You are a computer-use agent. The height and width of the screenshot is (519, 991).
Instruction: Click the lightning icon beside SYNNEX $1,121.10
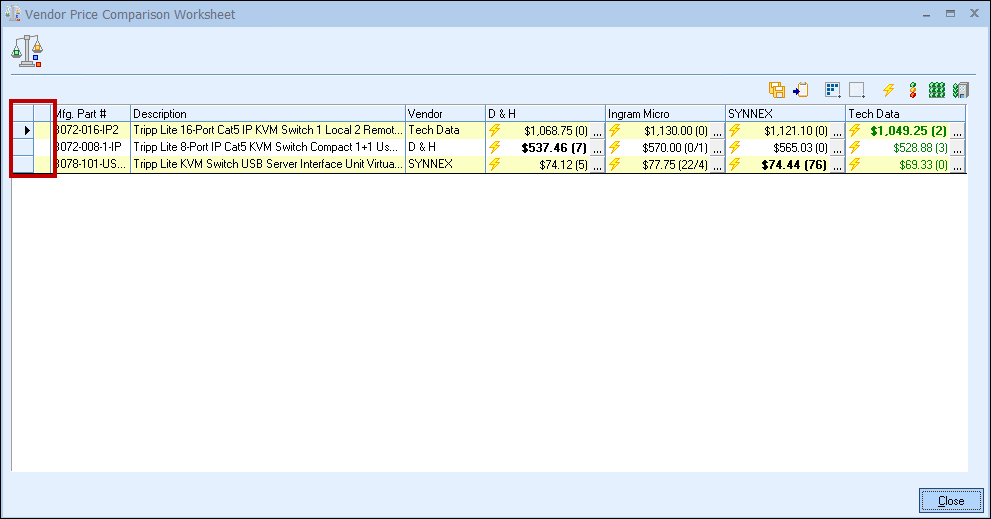click(x=734, y=130)
